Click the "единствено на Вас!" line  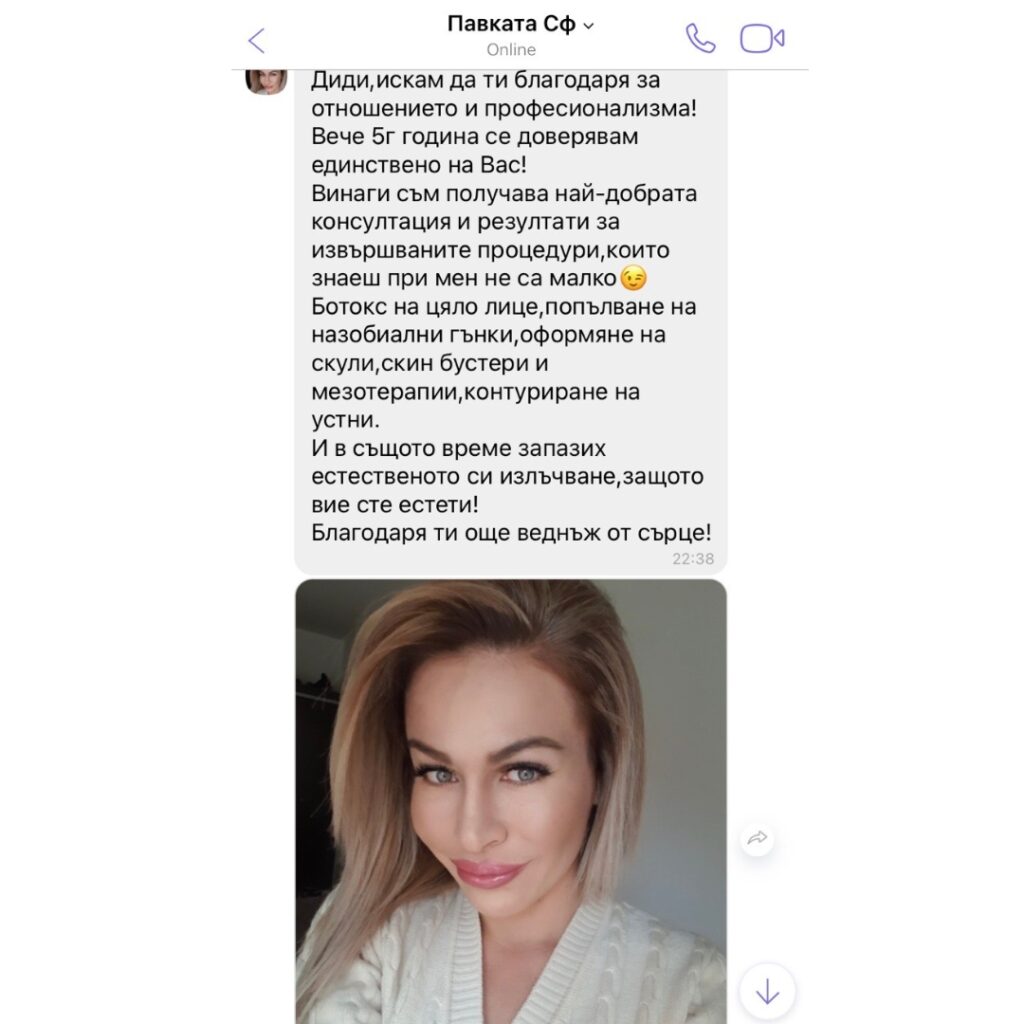(419, 165)
